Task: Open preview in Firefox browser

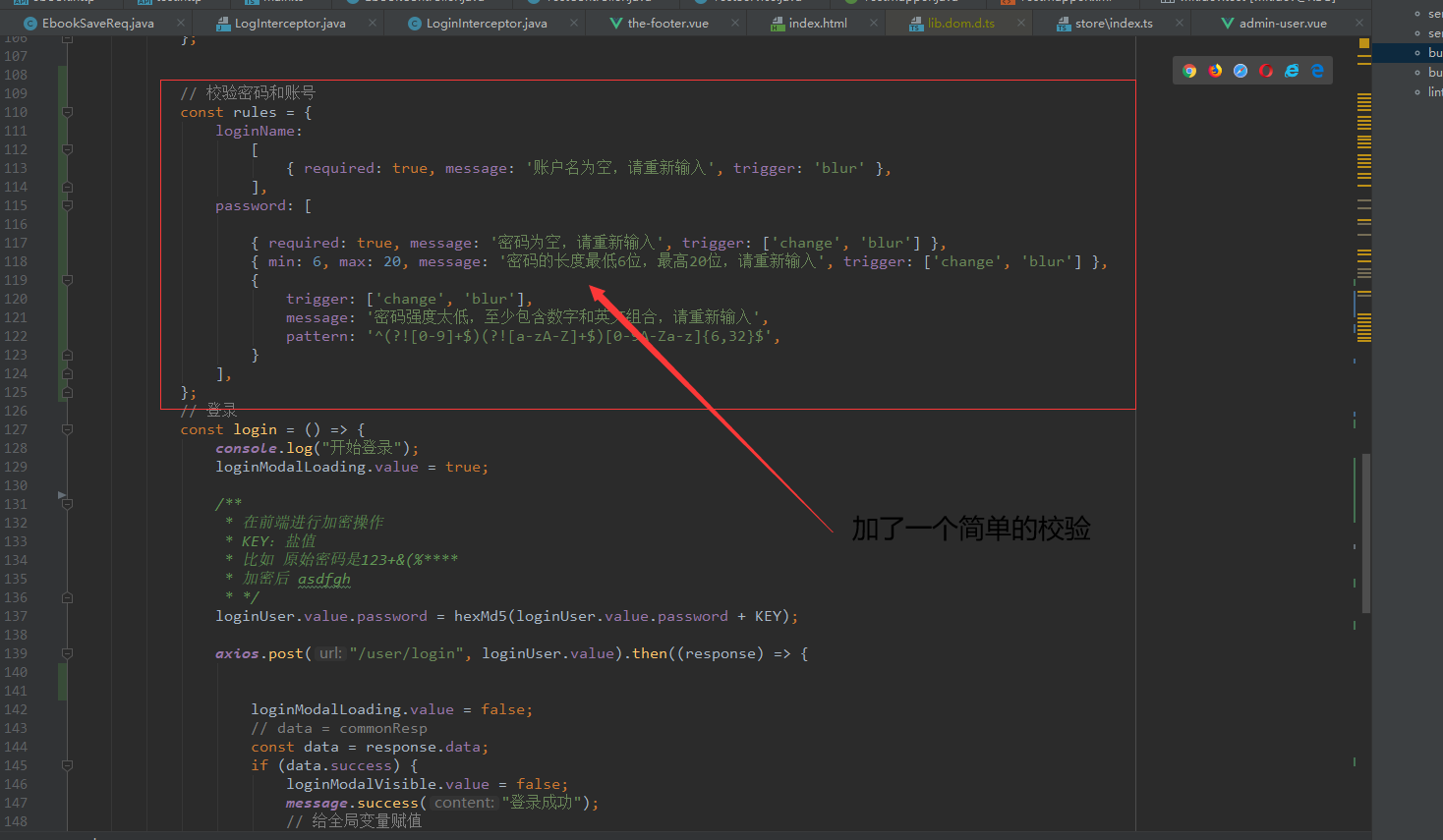Action: coord(1215,71)
